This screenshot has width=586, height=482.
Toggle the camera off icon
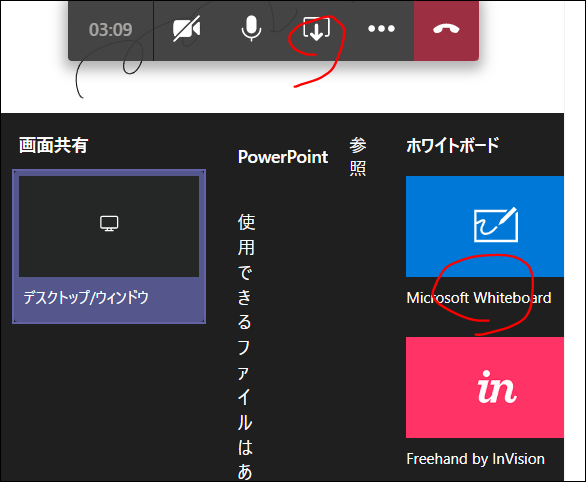click(186, 29)
